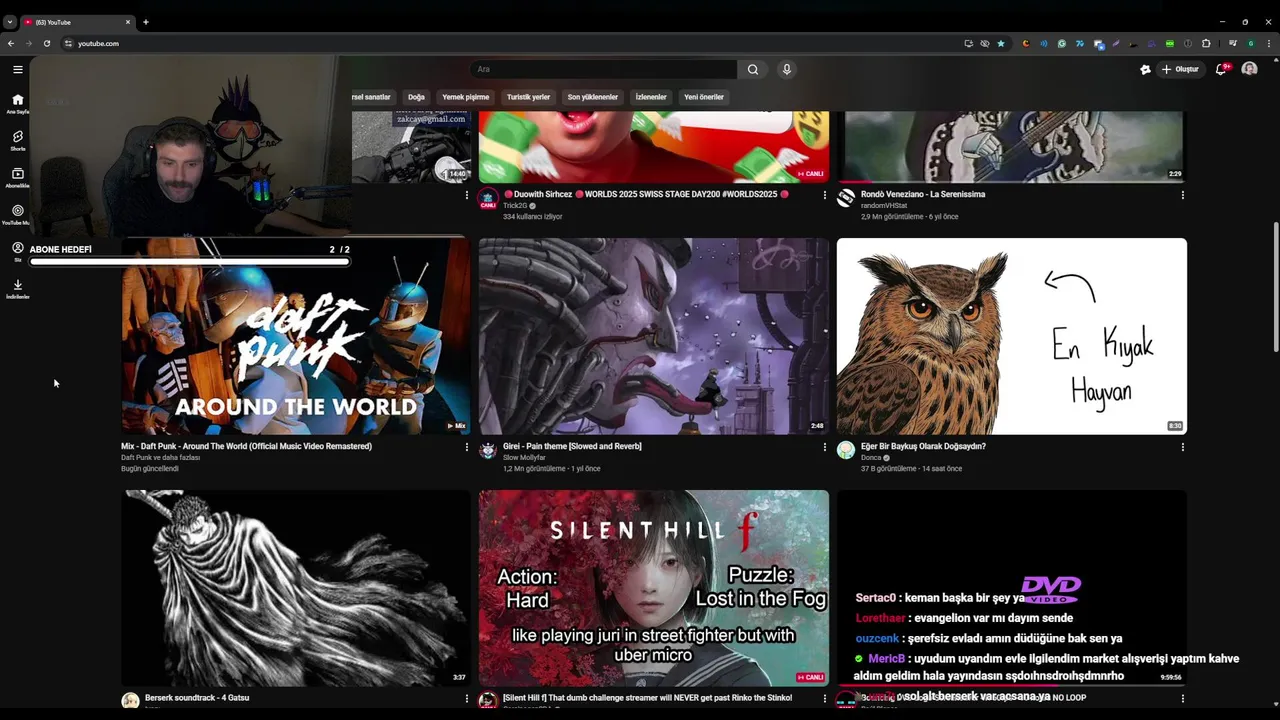
Task: Open YouTube Music sidebar icon
Action: tap(17, 214)
